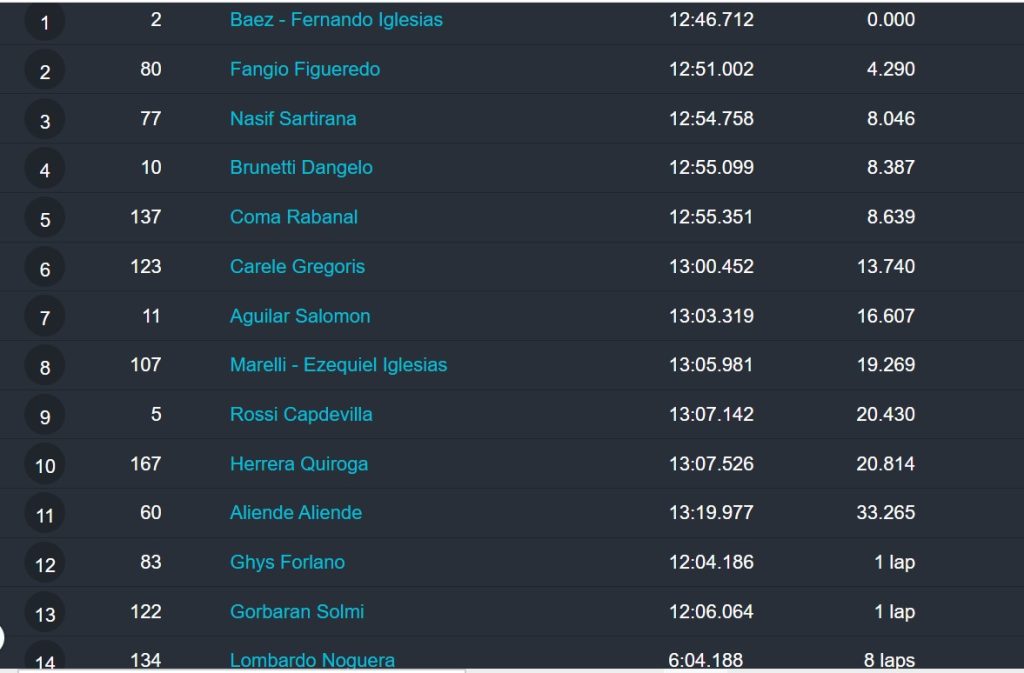The height and width of the screenshot is (673, 1024).
Task: Click the 33.265 gap value cell
Action: pyautogui.click(x=886, y=513)
